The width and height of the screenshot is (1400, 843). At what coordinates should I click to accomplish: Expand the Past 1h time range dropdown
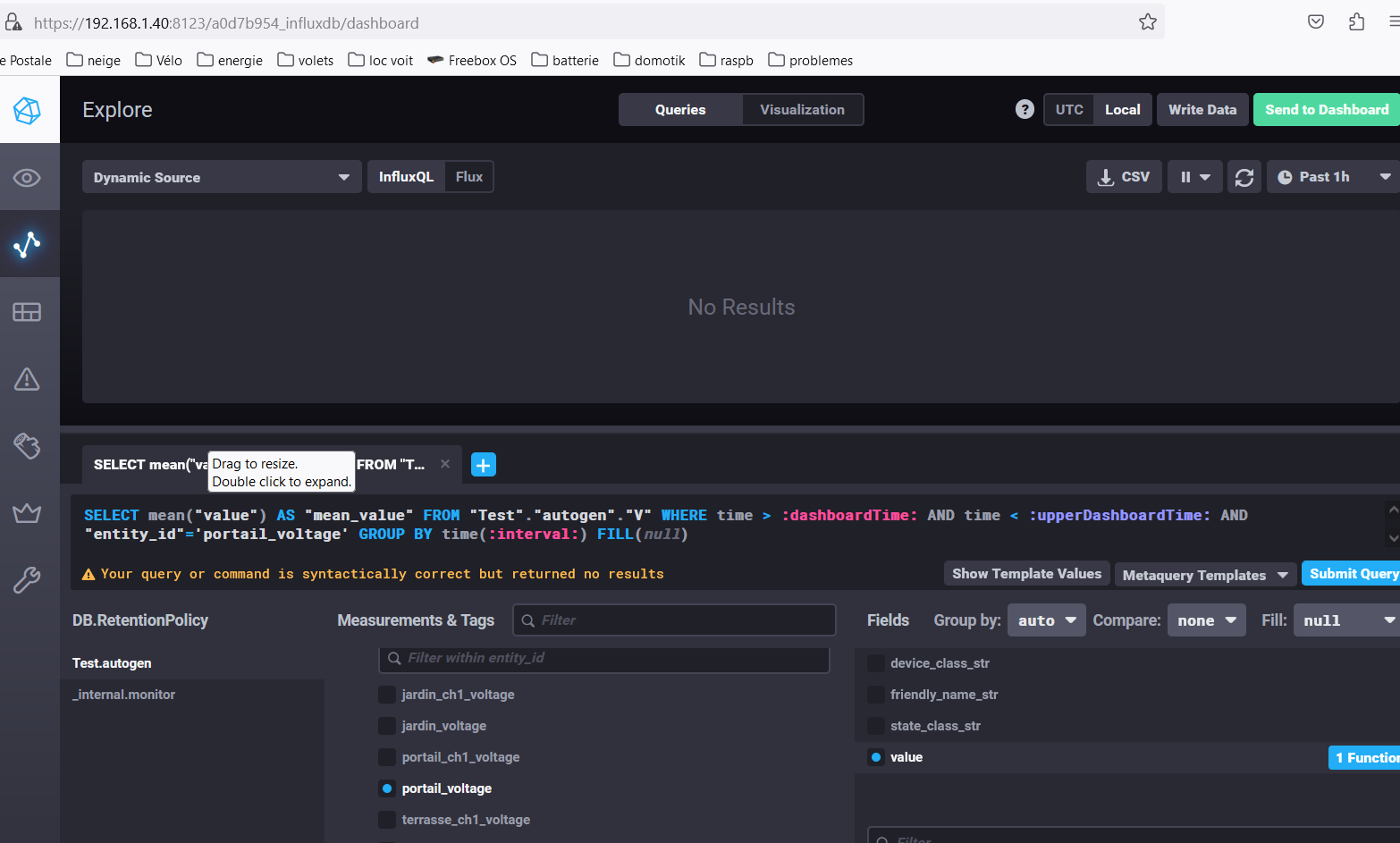click(1332, 177)
